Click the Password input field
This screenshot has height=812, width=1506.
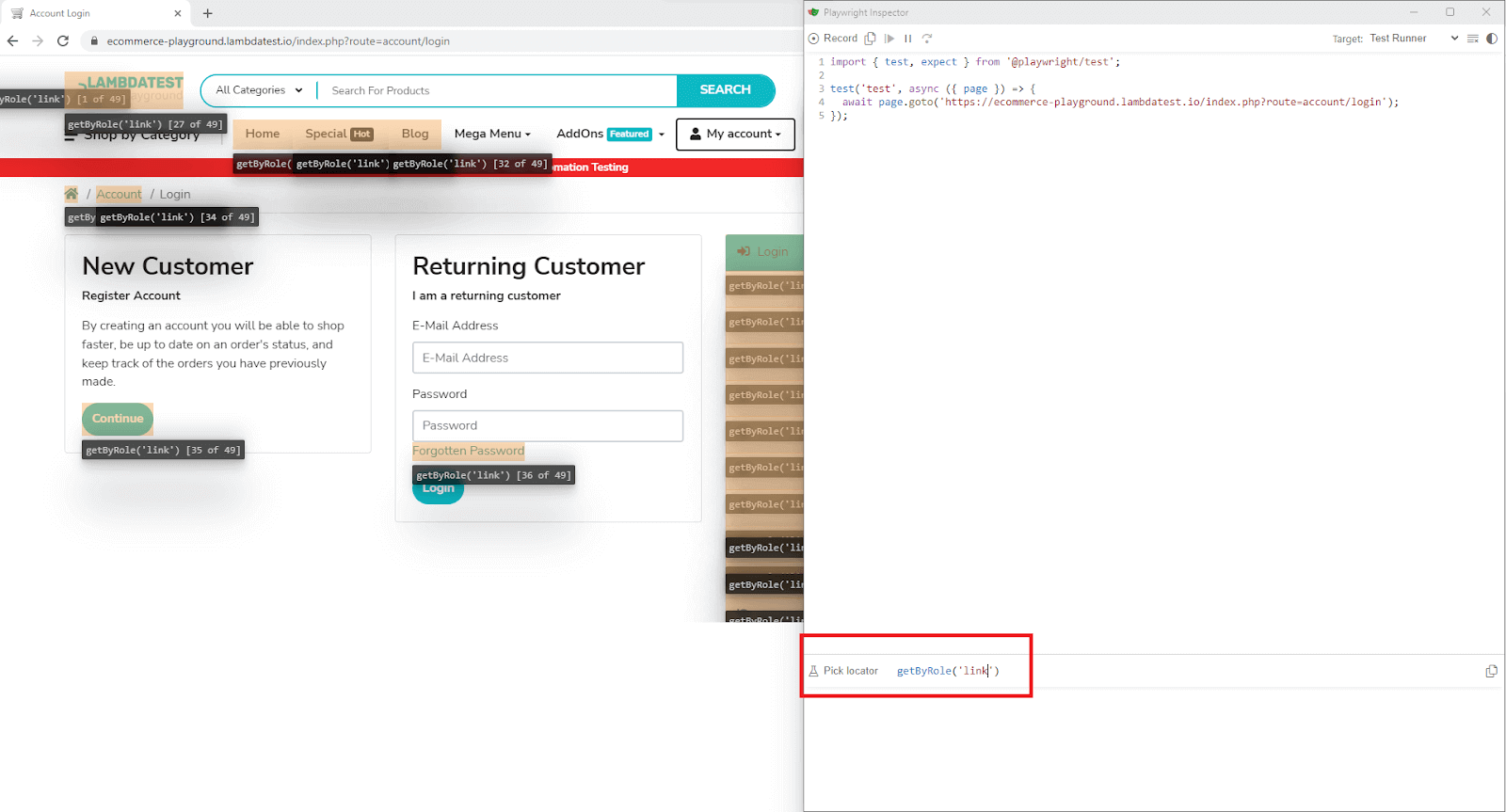coord(548,425)
